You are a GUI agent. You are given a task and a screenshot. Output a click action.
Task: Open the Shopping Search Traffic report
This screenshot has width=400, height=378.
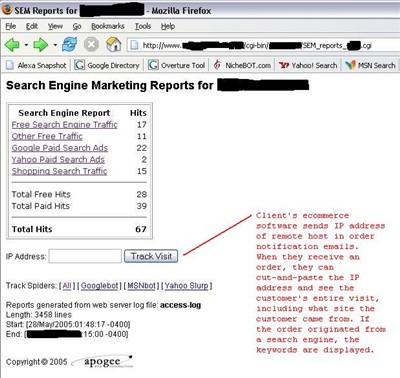59,171
